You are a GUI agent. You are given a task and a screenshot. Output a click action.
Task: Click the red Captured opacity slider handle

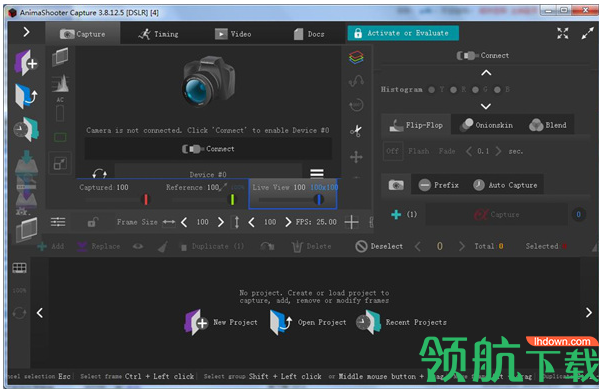coord(146,199)
